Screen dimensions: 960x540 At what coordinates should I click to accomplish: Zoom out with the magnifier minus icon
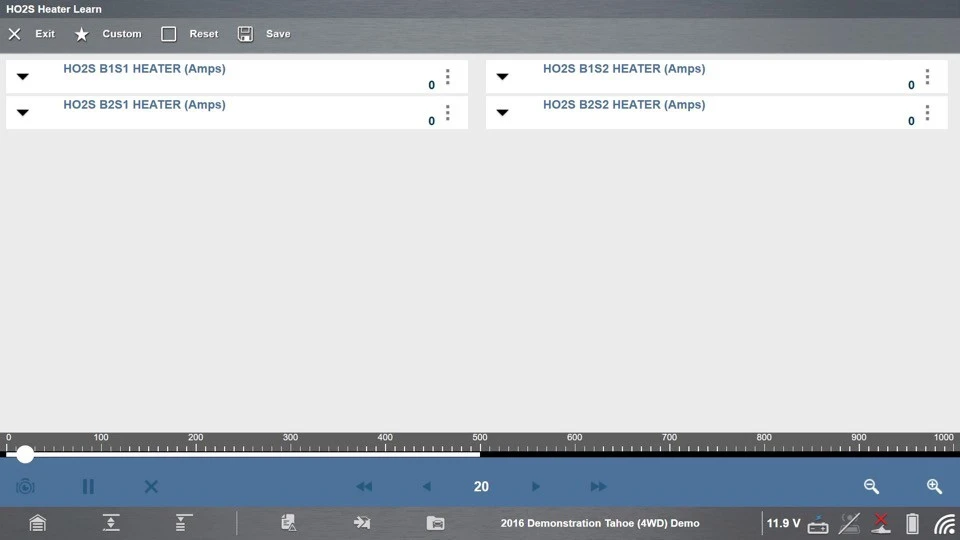[871, 487]
